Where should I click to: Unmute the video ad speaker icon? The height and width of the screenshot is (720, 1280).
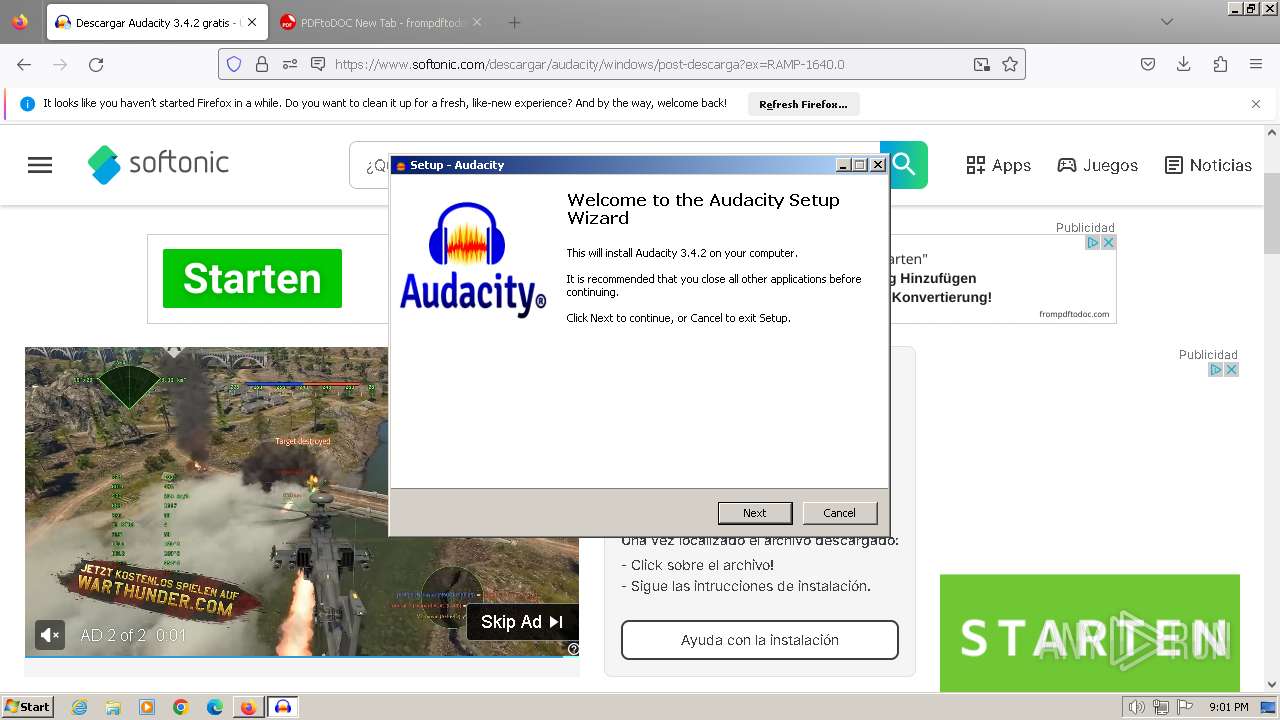pyautogui.click(x=50, y=634)
